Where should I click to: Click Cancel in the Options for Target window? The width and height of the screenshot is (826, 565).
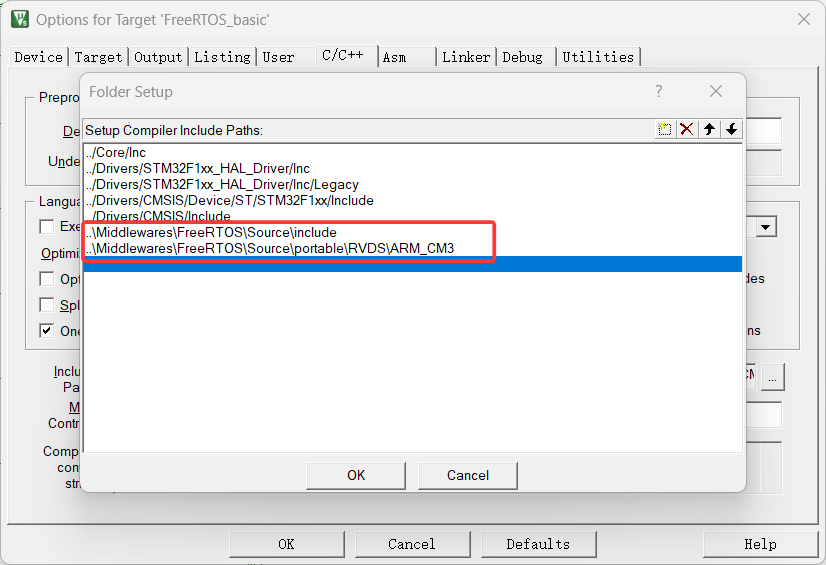pos(412,544)
